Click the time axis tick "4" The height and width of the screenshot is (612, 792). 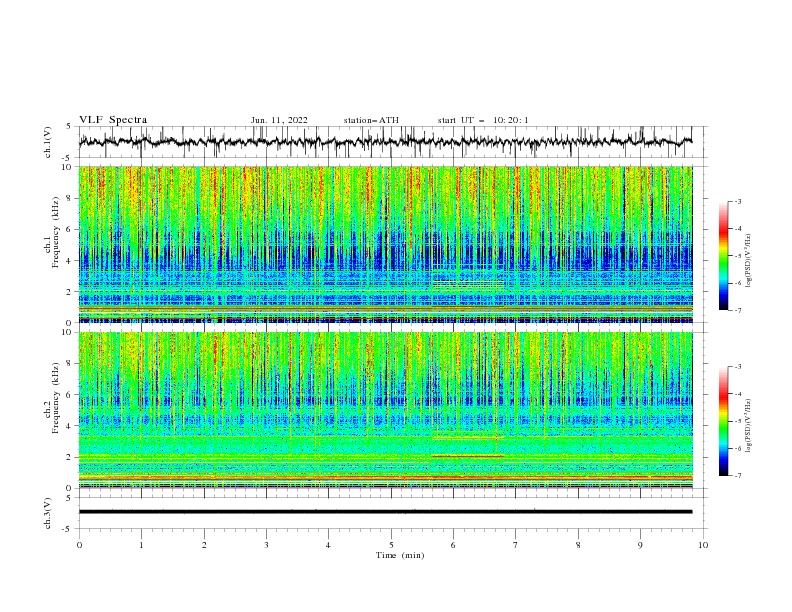pyautogui.click(x=328, y=545)
